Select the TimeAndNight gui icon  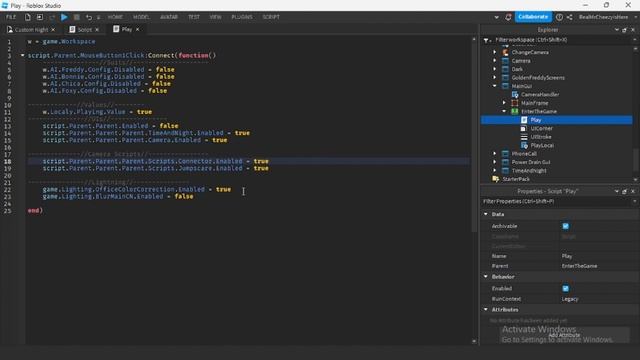tap(505, 171)
